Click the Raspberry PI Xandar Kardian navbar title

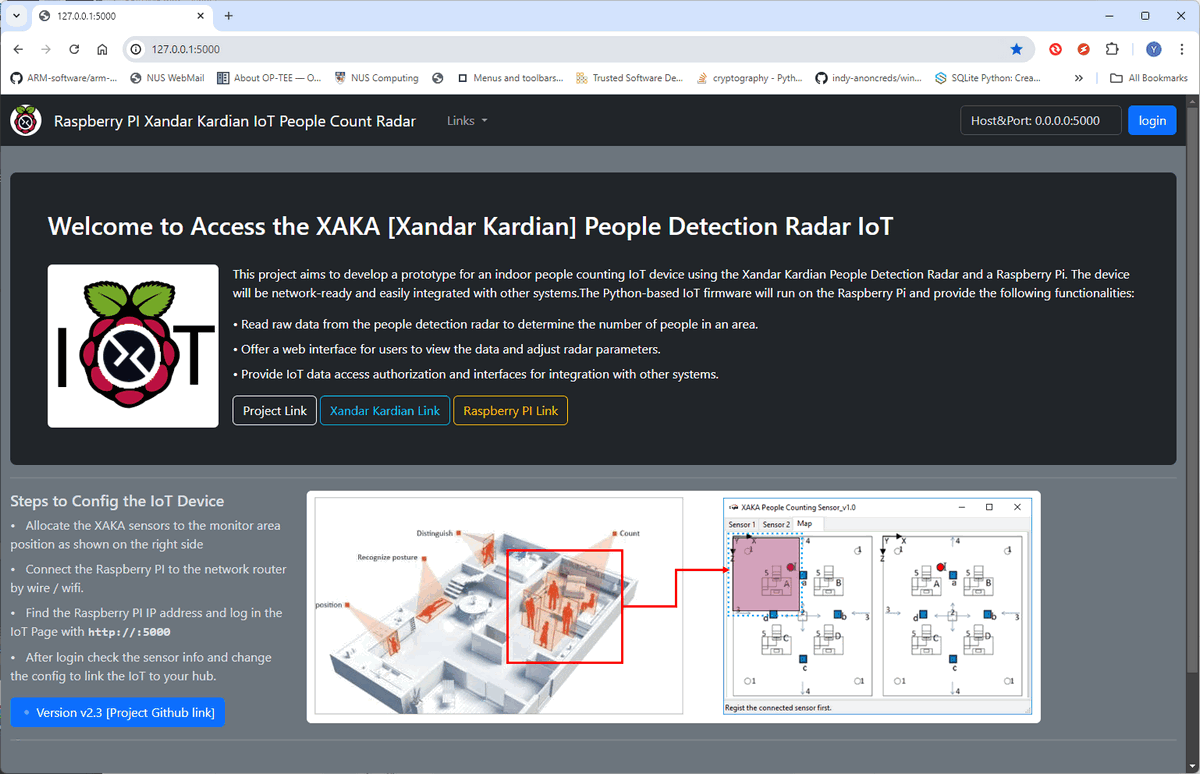[235, 121]
